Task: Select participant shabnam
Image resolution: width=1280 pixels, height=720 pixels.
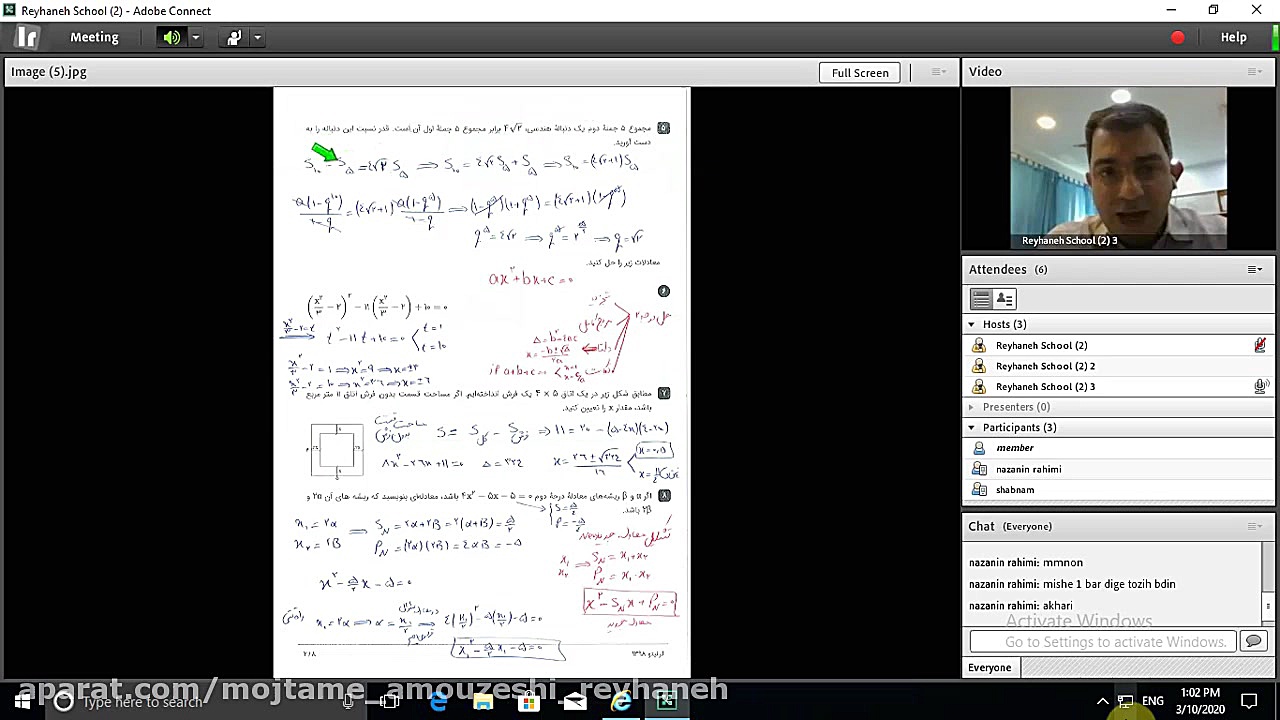Action: [x=1118, y=490]
